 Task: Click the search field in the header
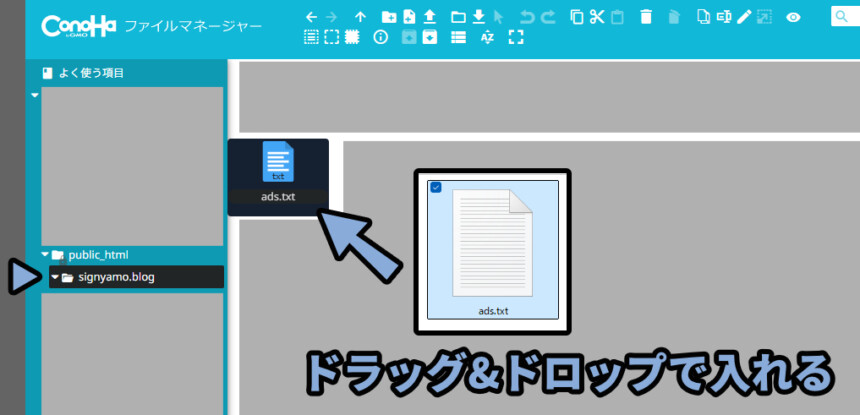(845, 16)
